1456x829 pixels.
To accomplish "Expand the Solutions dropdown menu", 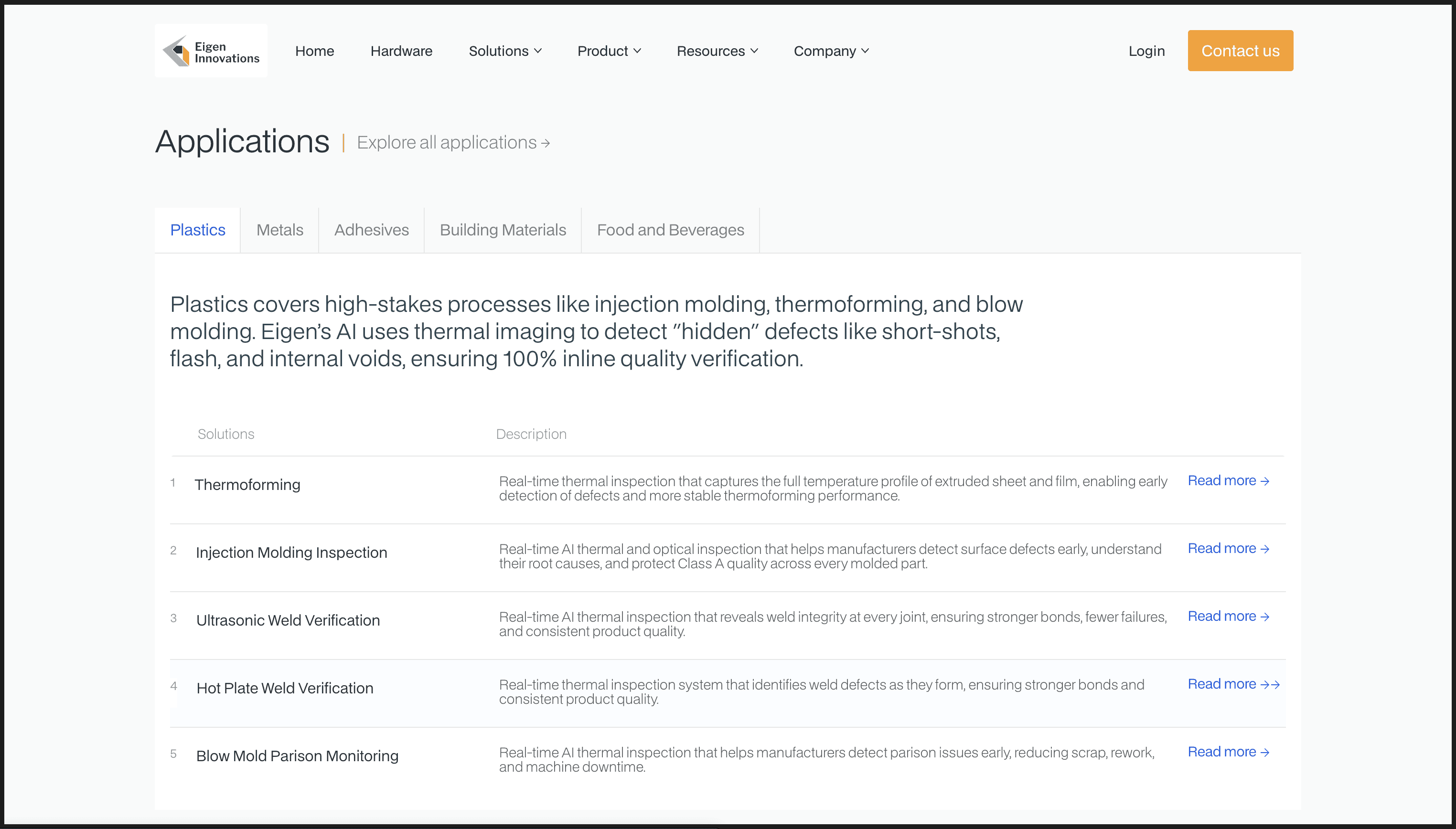I will [504, 51].
